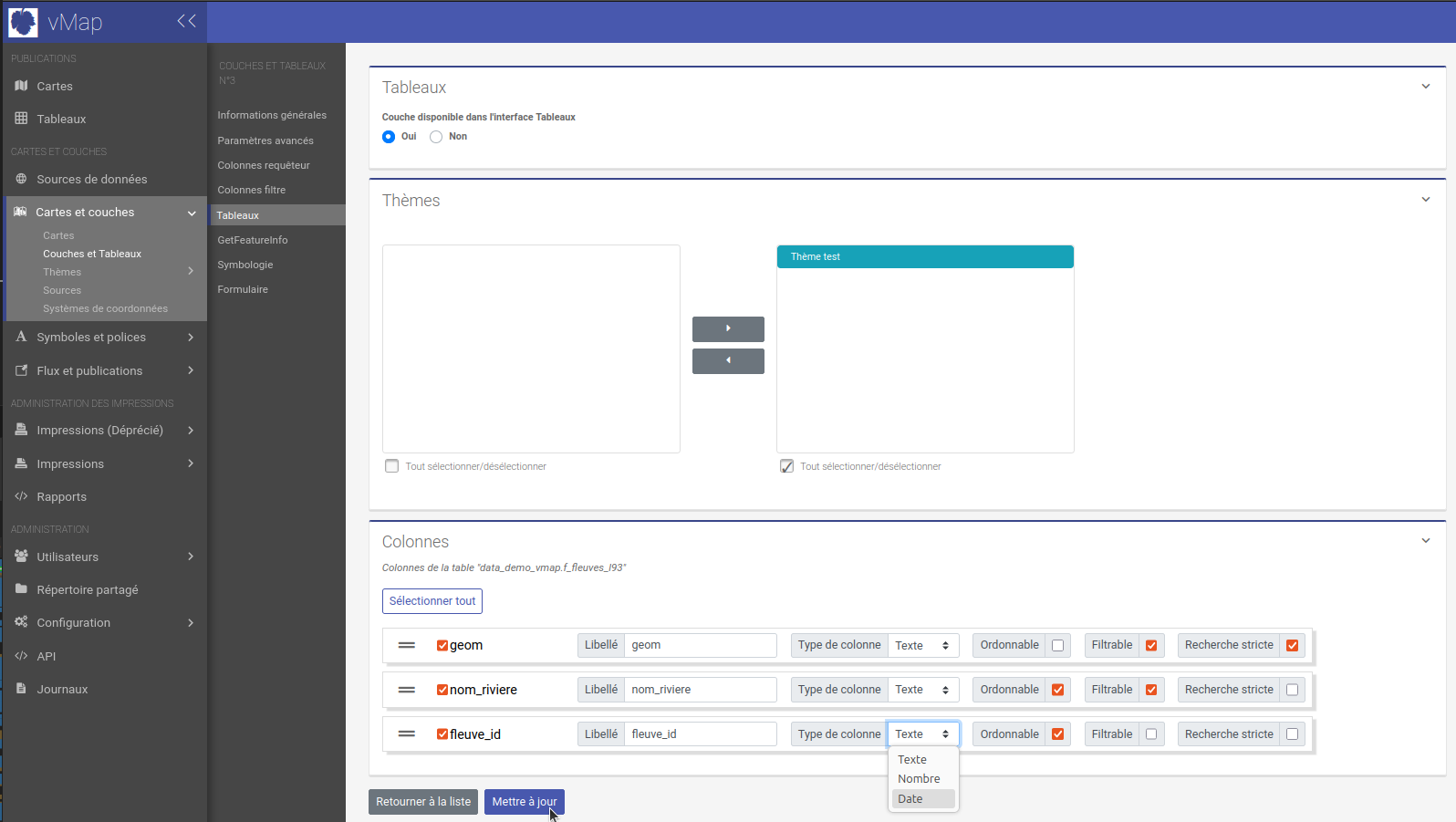Open the Symbologie section
Image resolution: width=1456 pixels, height=822 pixels.
(244, 265)
